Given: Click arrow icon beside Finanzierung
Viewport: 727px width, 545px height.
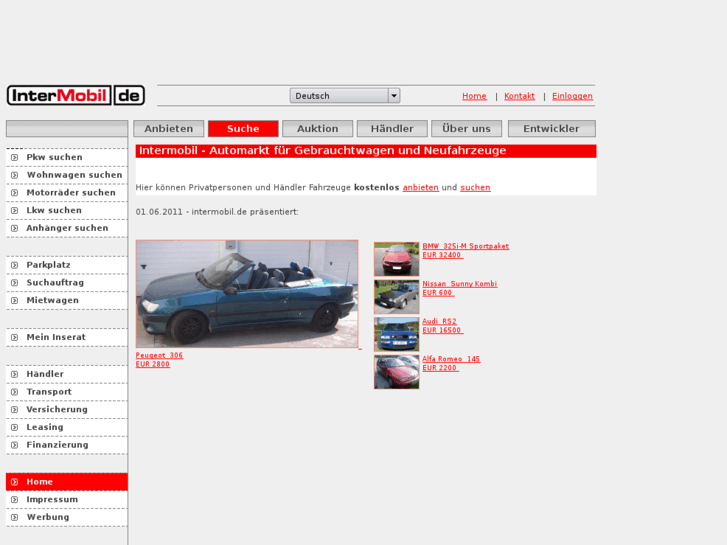Looking at the screenshot, I should 14,445.
